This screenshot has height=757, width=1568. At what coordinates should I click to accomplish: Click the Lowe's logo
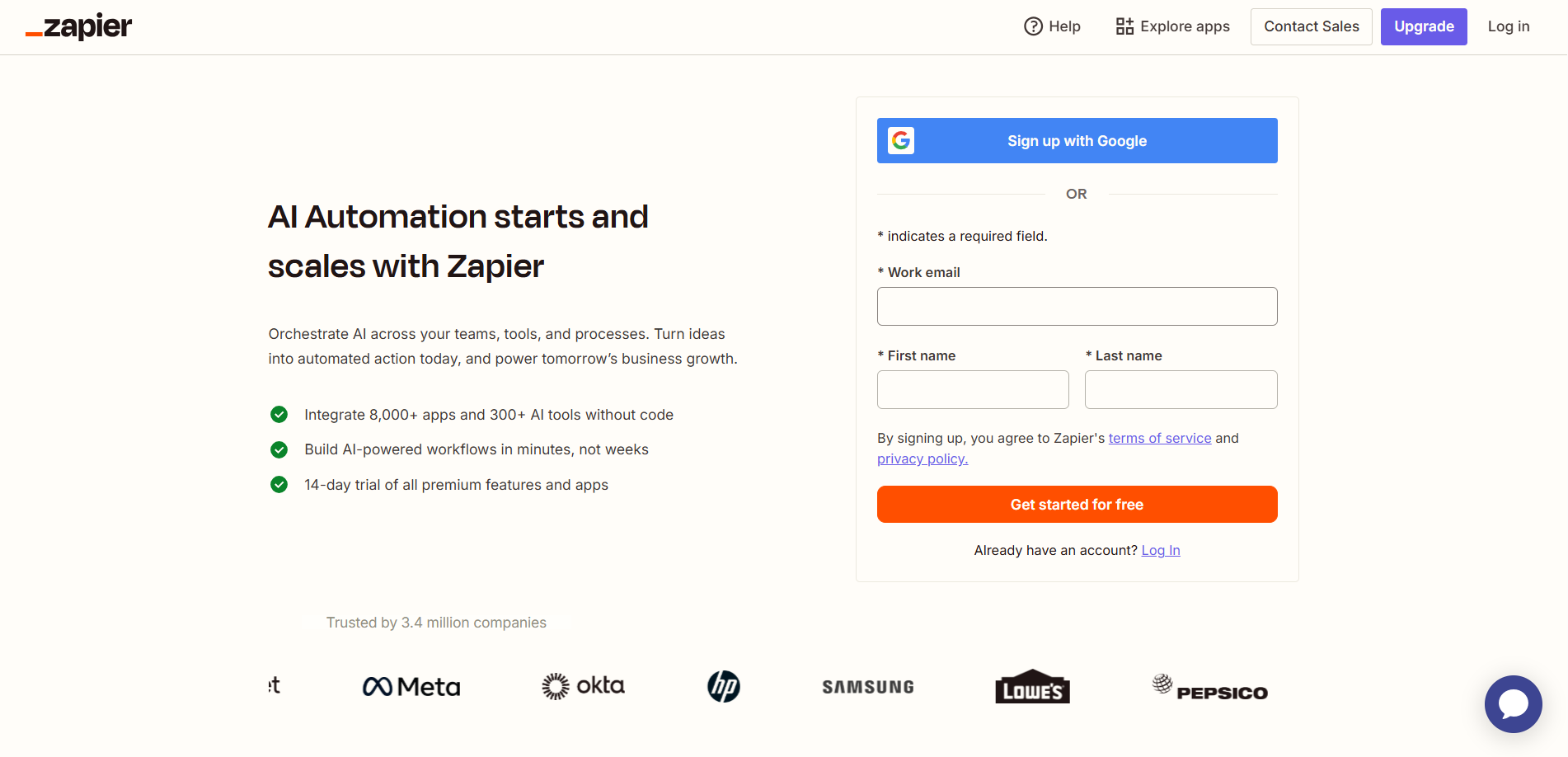coord(1032,687)
